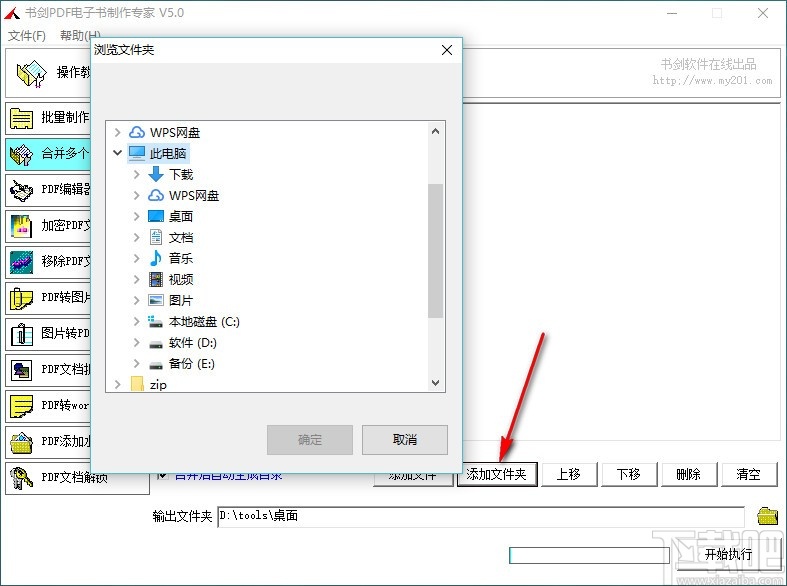Open the PDF转图片 sidebar icon

pos(22,298)
